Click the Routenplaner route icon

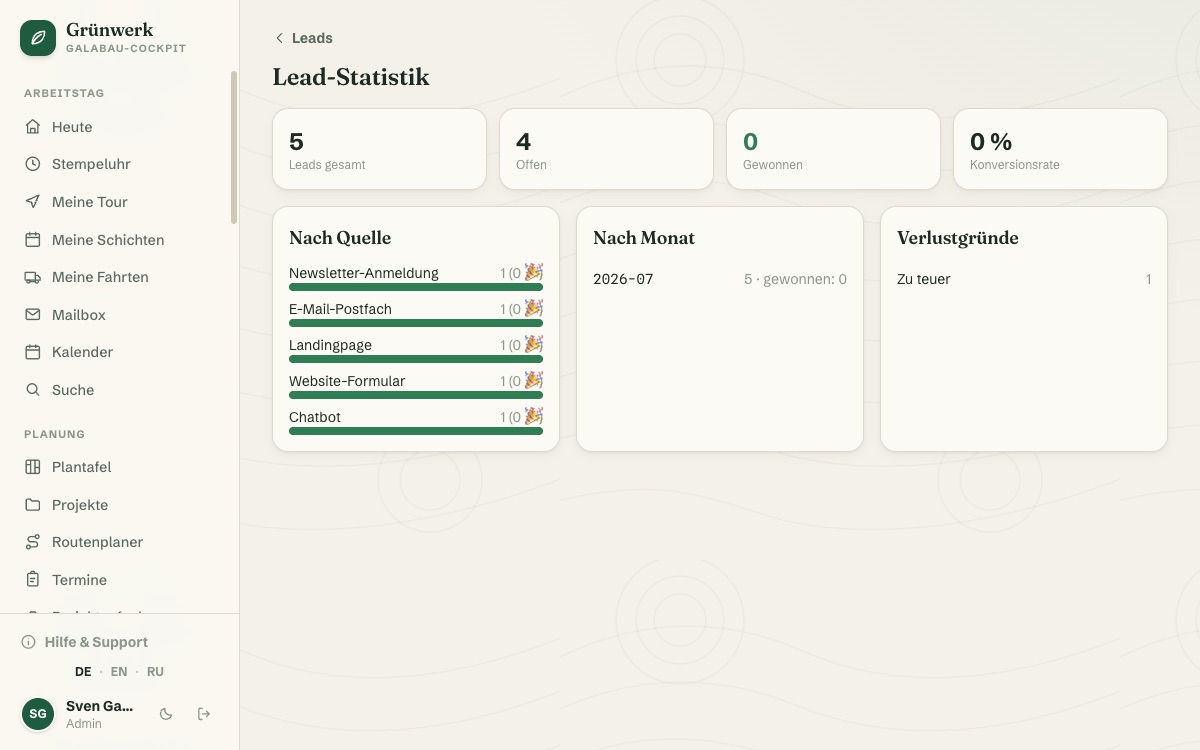tap(33, 542)
